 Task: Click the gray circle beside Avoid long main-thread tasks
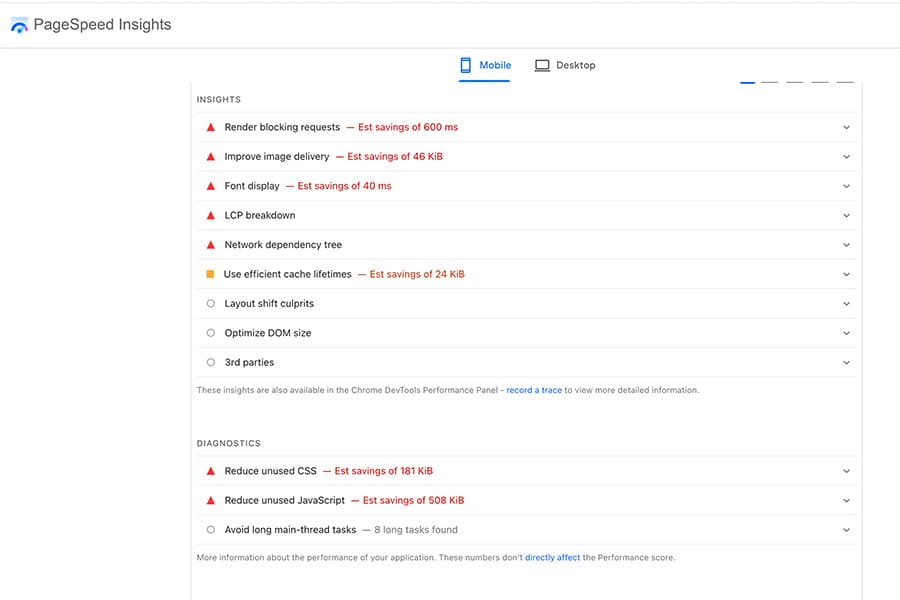tap(210, 530)
